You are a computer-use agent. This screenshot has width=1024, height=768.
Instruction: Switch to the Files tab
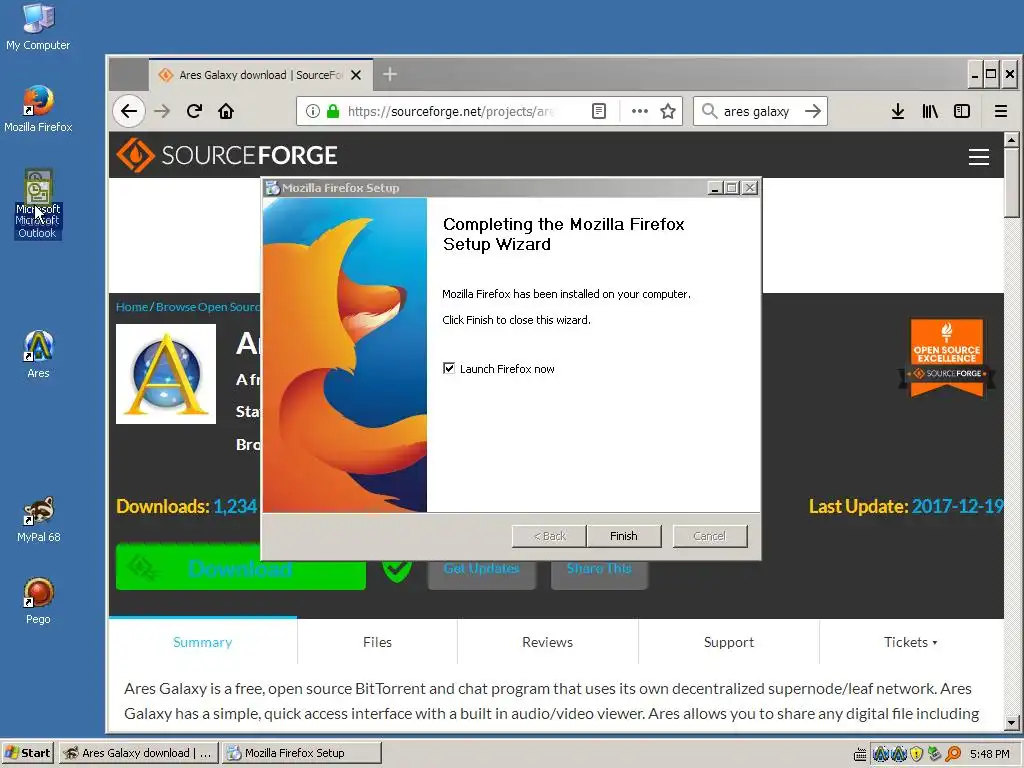pos(377,642)
